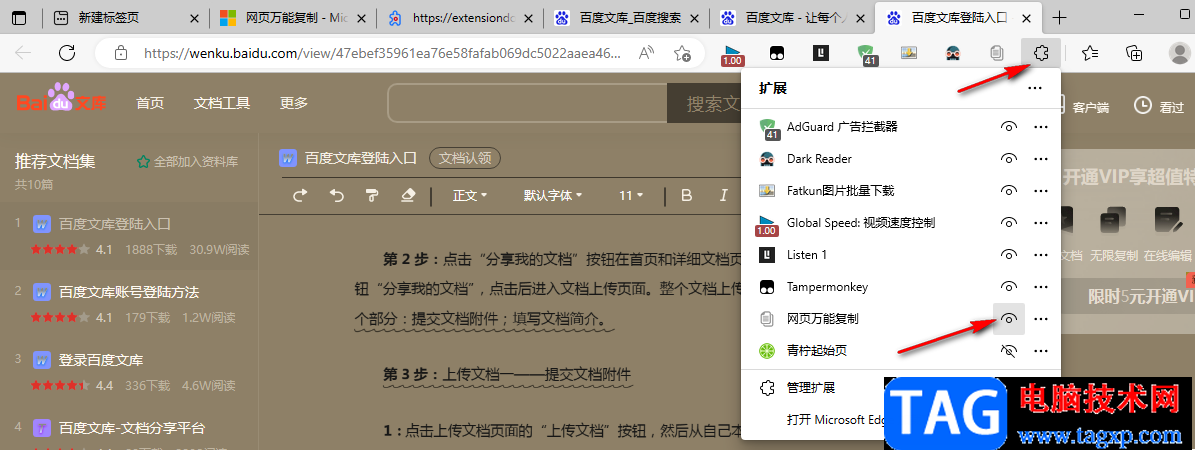This screenshot has height=450, width=1195.
Task: Open a new tab with plus button
Action: (1059, 18)
